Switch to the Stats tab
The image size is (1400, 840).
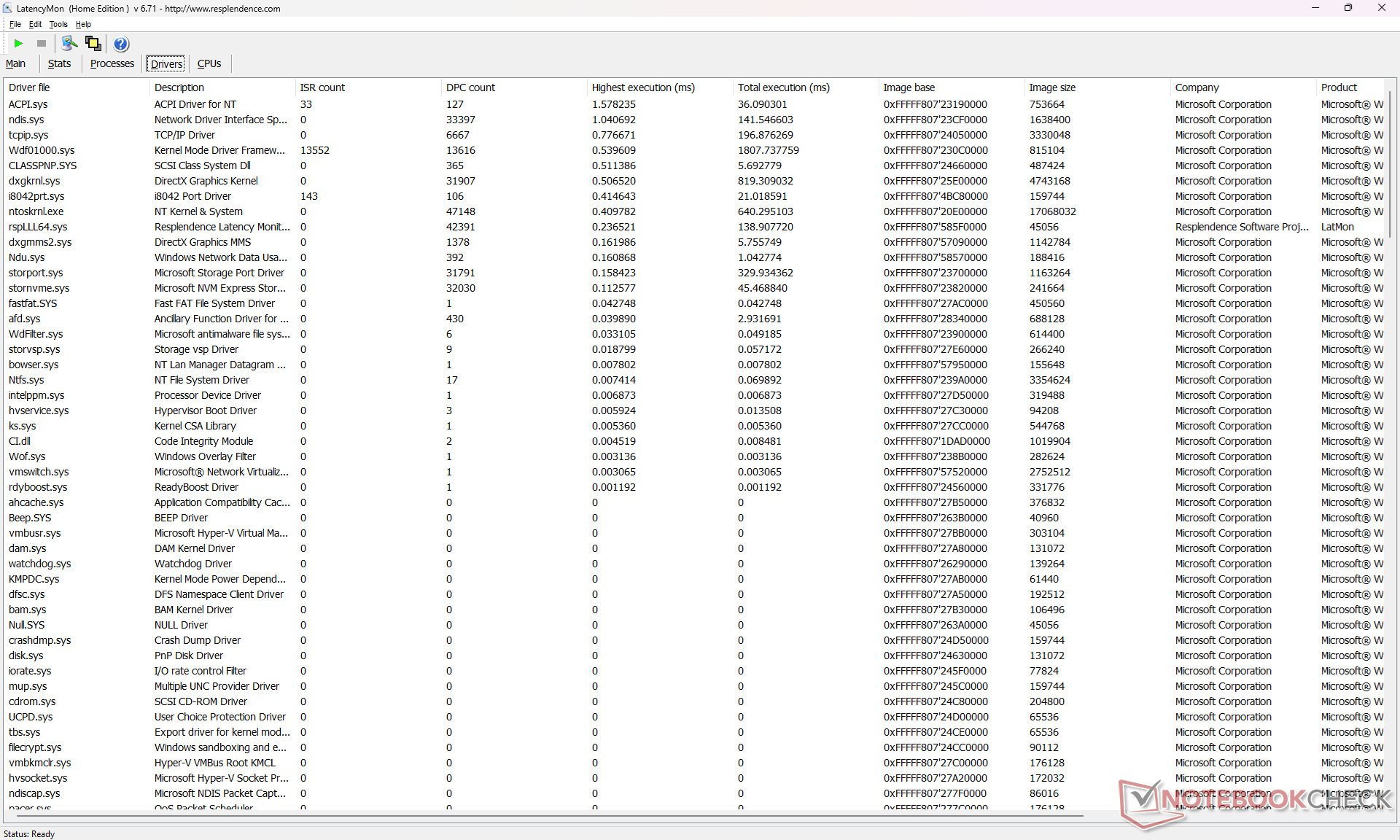(59, 63)
